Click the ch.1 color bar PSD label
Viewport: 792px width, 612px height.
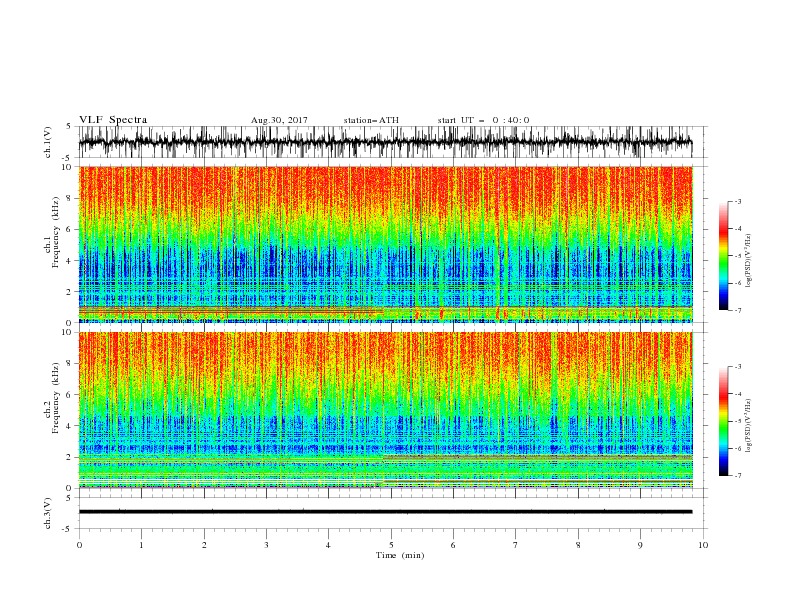pos(748,261)
